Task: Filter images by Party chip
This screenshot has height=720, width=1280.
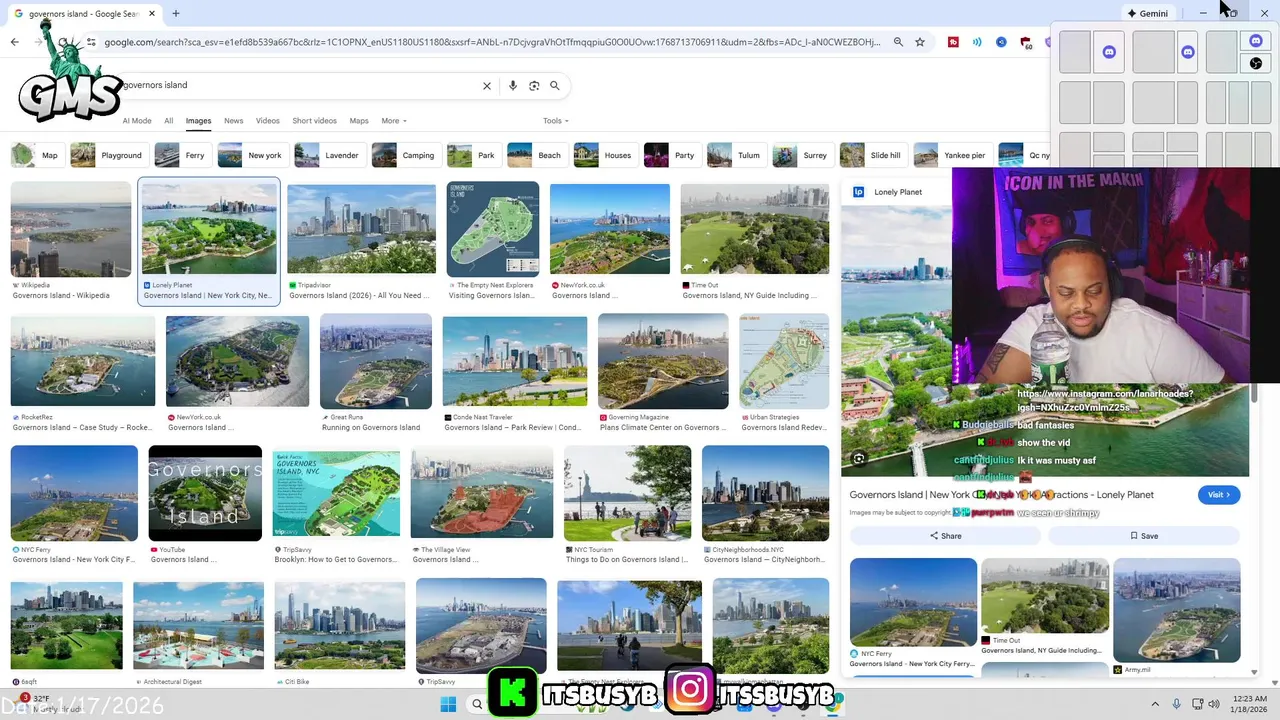Action: click(671, 155)
